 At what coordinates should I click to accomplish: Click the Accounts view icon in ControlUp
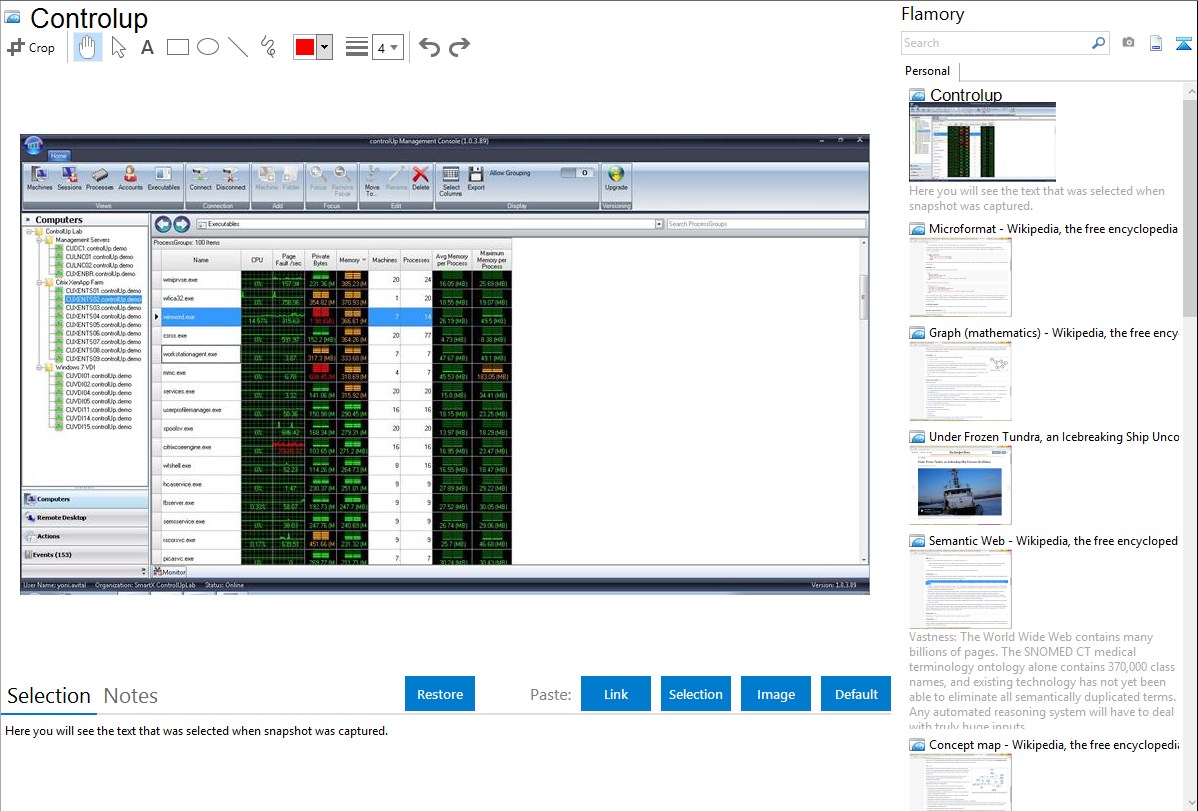pos(130,179)
